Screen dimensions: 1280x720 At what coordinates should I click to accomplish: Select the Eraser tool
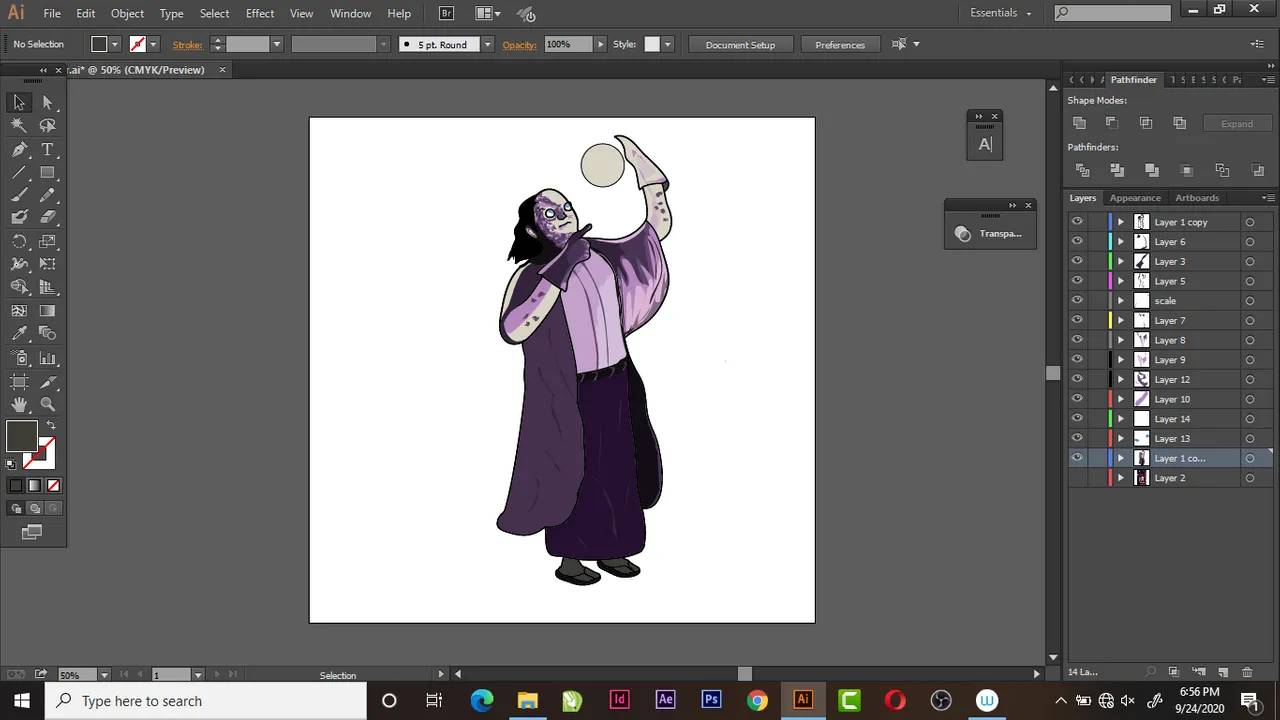pyautogui.click(x=47, y=217)
